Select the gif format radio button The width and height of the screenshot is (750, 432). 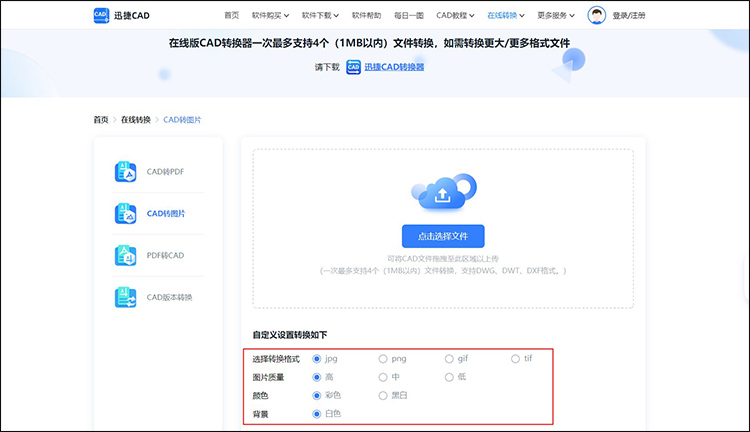tap(449, 359)
